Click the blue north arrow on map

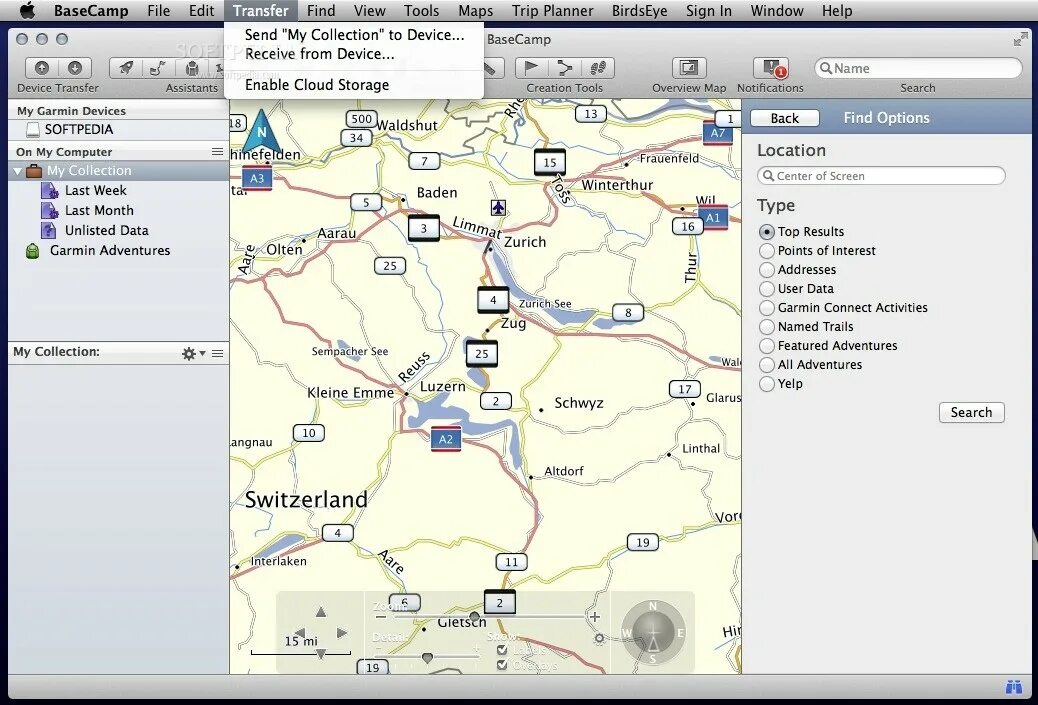261,132
